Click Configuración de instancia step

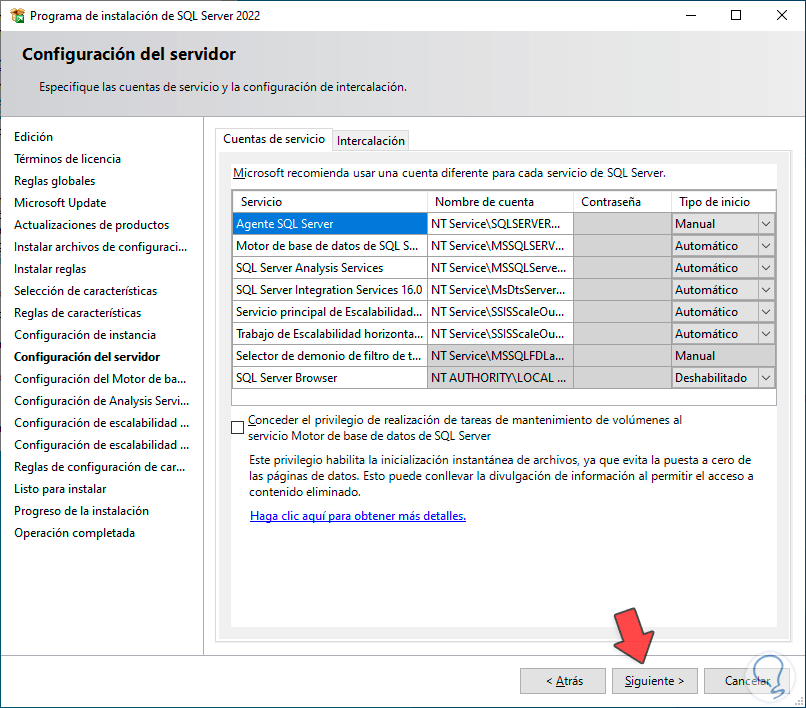pyautogui.click(x=85, y=335)
